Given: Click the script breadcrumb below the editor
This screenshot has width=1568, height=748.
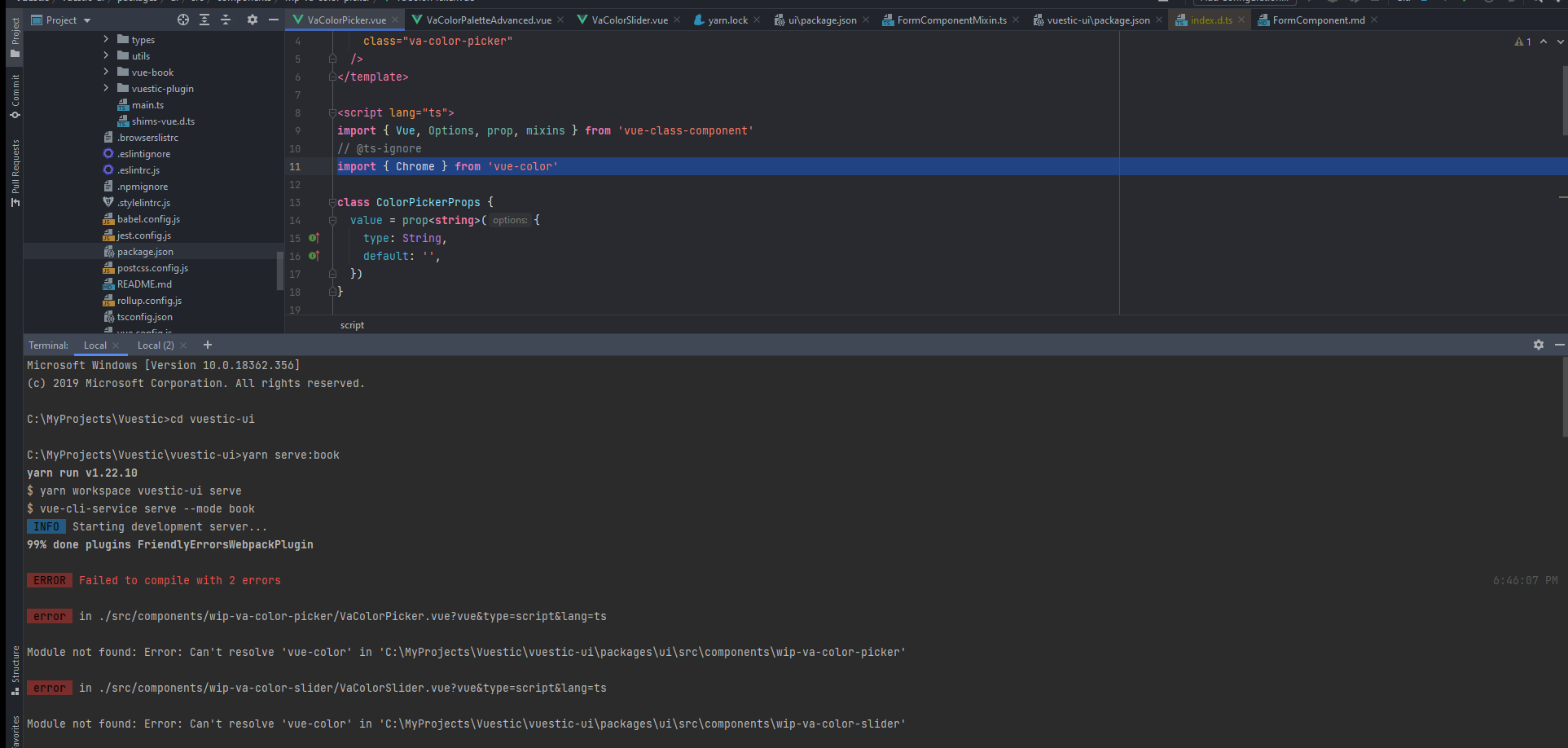Looking at the screenshot, I should click(x=352, y=325).
